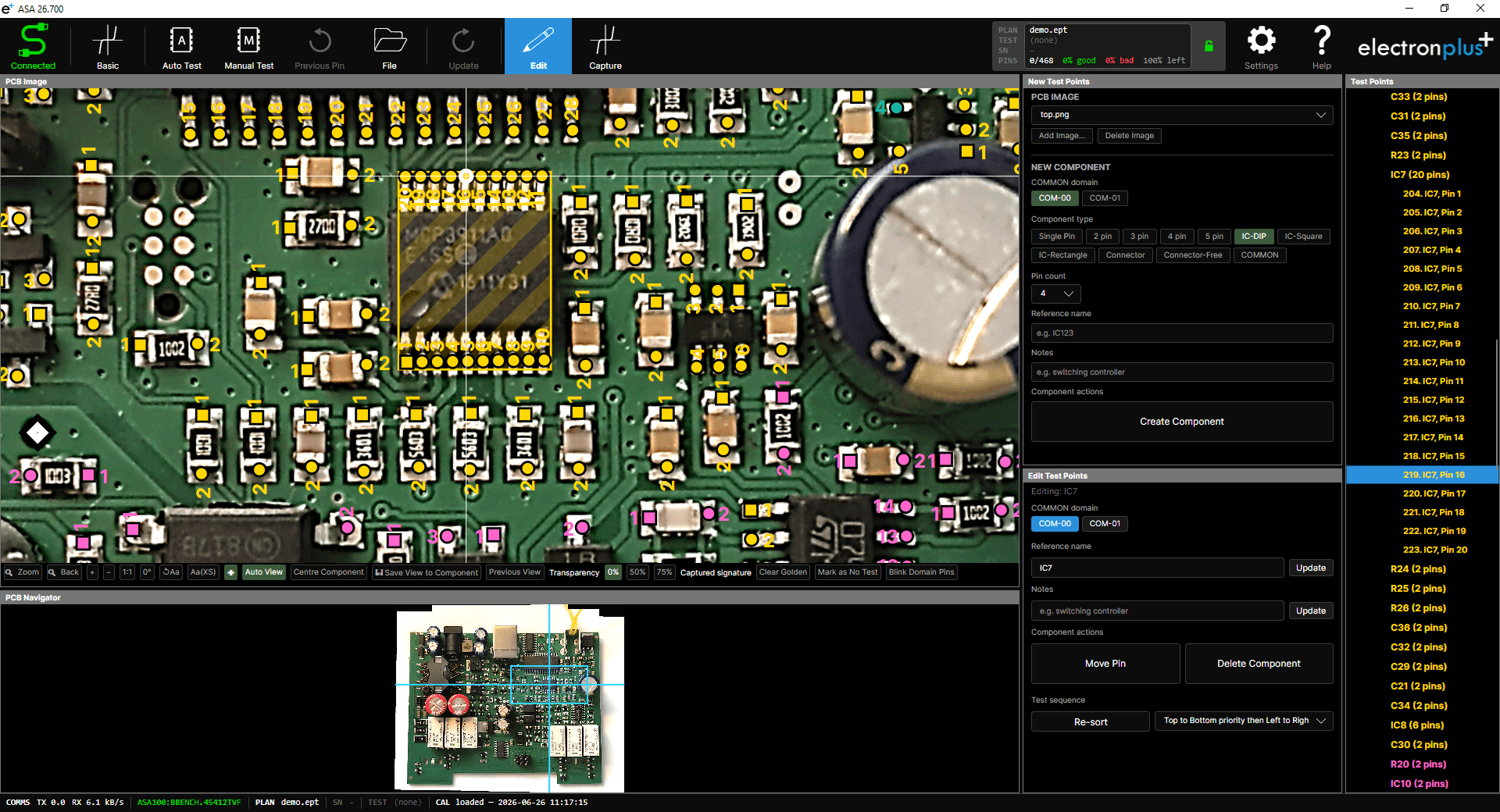Zoom Back in PCB image toolbar

click(64, 572)
